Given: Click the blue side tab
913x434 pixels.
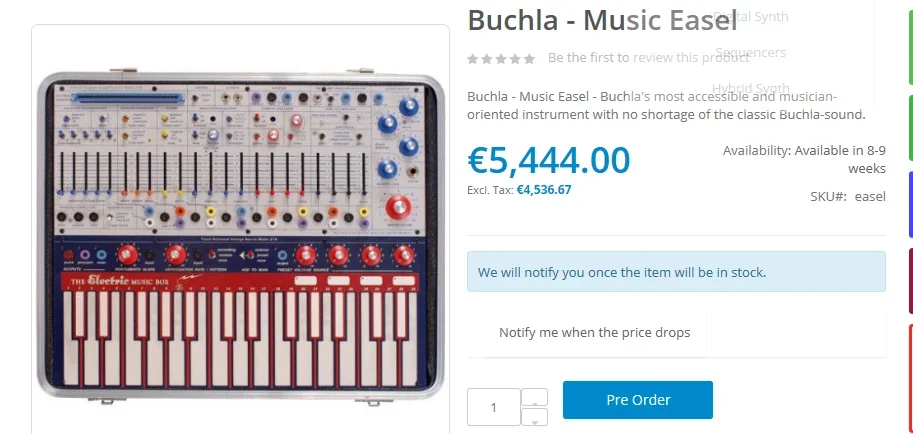Looking at the screenshot, I should click(908, 204).
